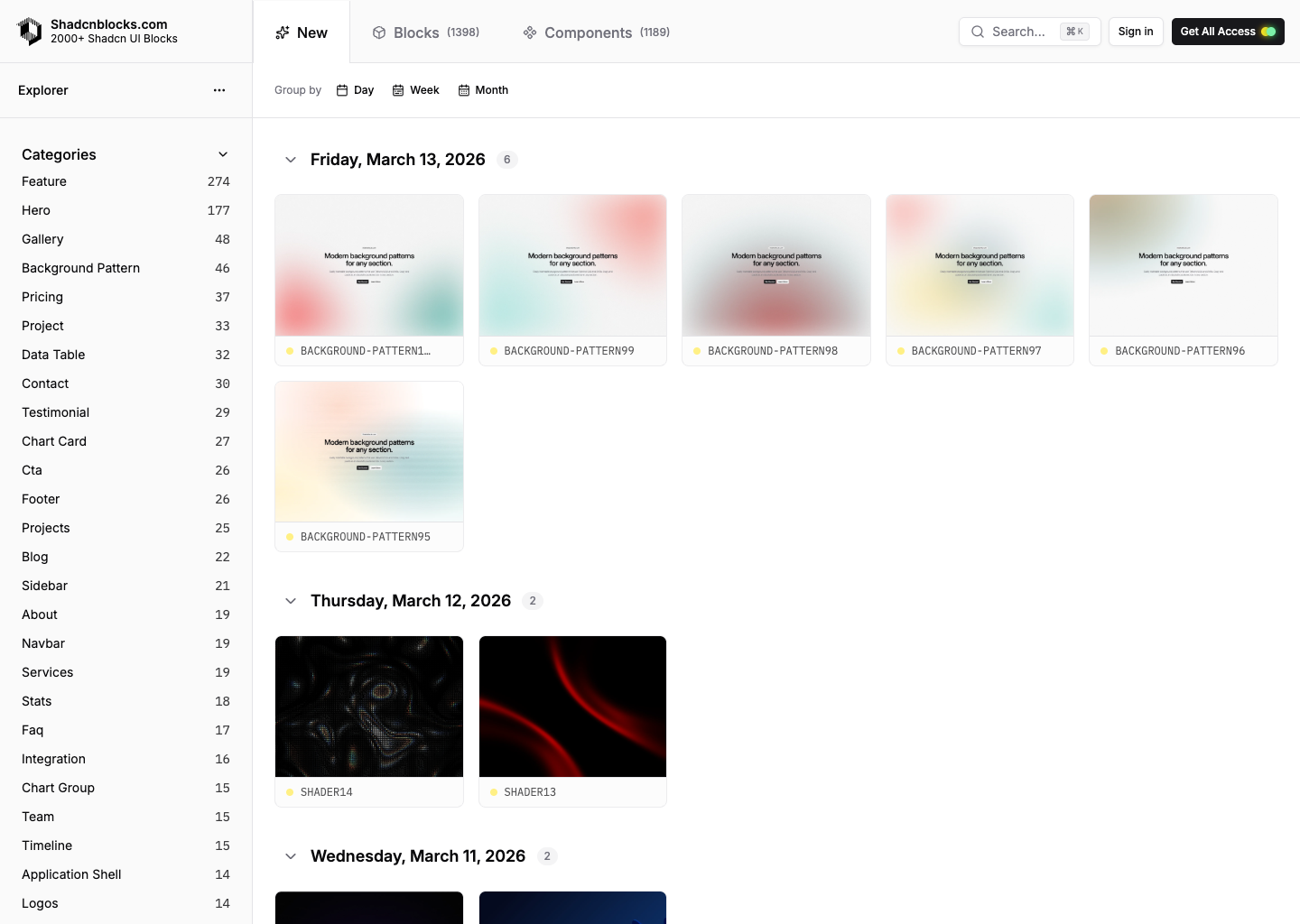Collapse the Thursday, March 12 section

291,601
